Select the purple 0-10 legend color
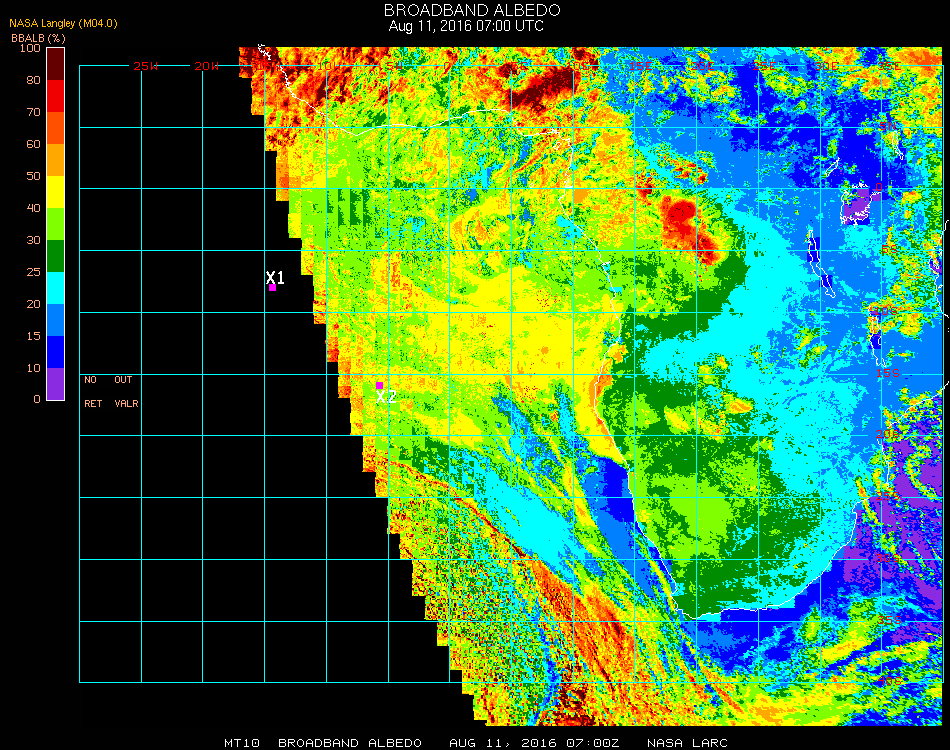This screenshot has height=750, width=950. click(55, 384)
